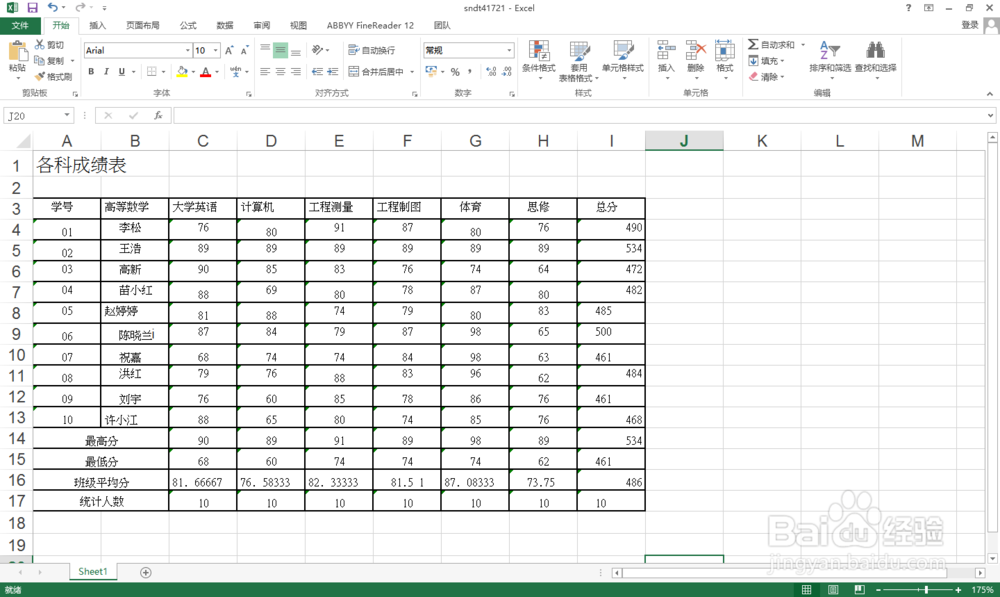This screenshot has height=597, width=1000.
Task: Enable wrap text 自动换行
Action: click(371, 50)
